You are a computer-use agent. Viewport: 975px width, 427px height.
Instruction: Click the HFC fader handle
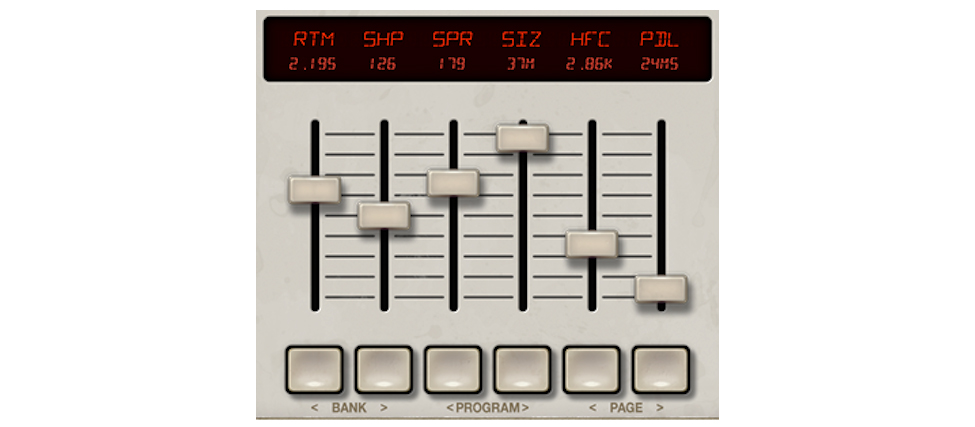(x=591, y=244)
